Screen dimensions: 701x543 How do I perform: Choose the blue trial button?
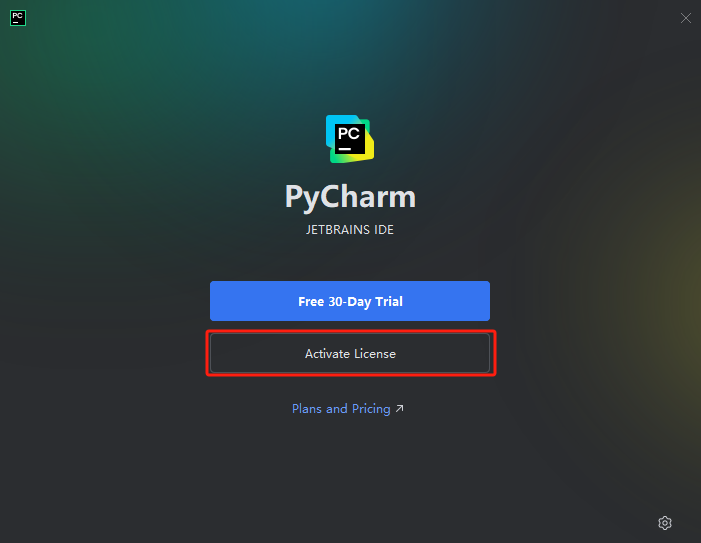[350, 301]
